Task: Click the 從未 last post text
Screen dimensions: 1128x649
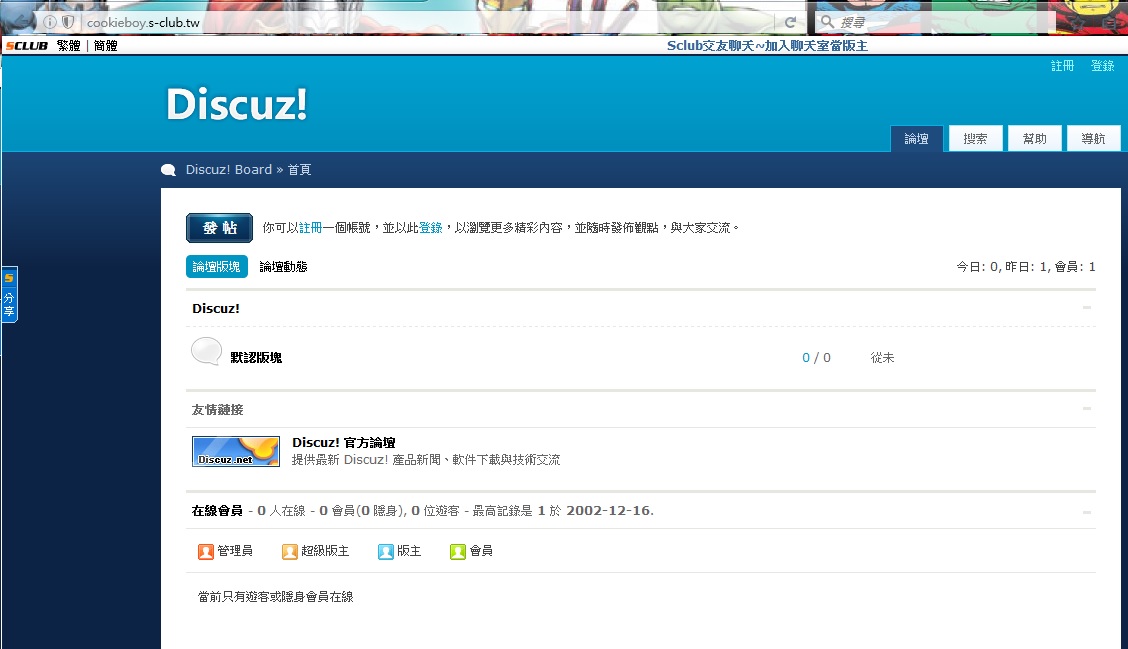Action: [x=882, y=358]
